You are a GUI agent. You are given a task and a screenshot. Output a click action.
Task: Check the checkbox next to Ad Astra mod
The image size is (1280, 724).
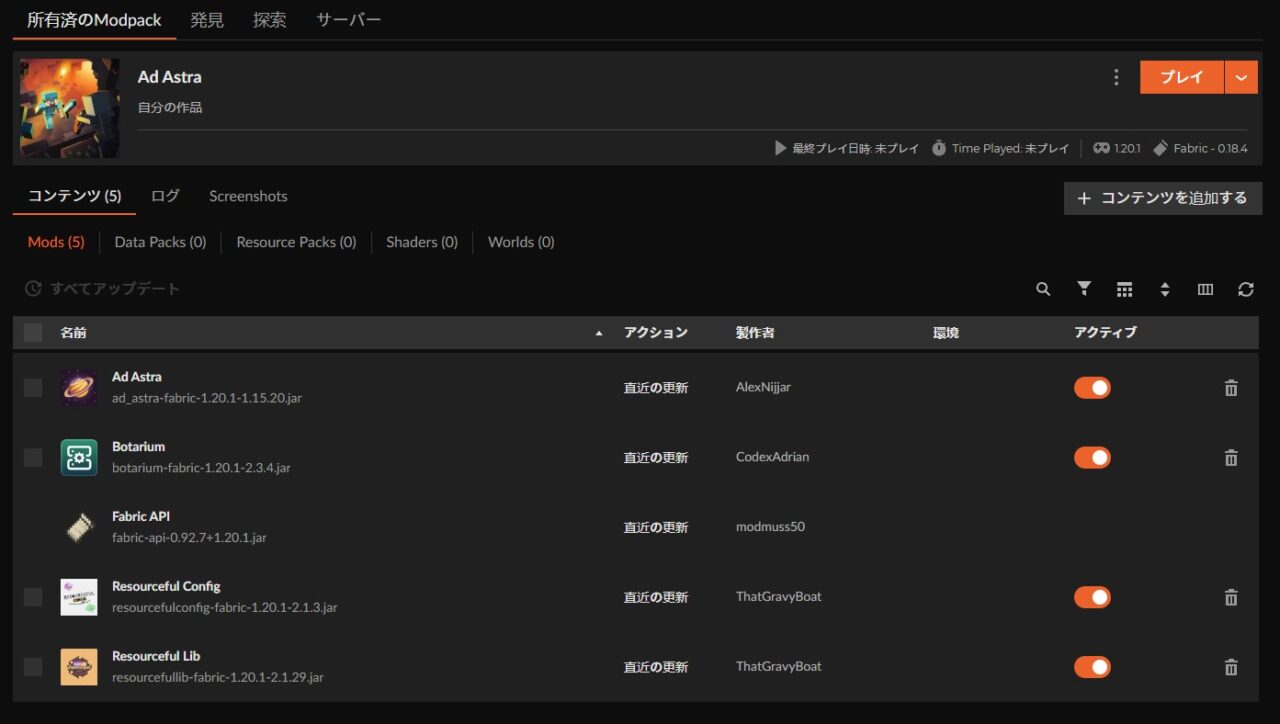coord(32,387)
